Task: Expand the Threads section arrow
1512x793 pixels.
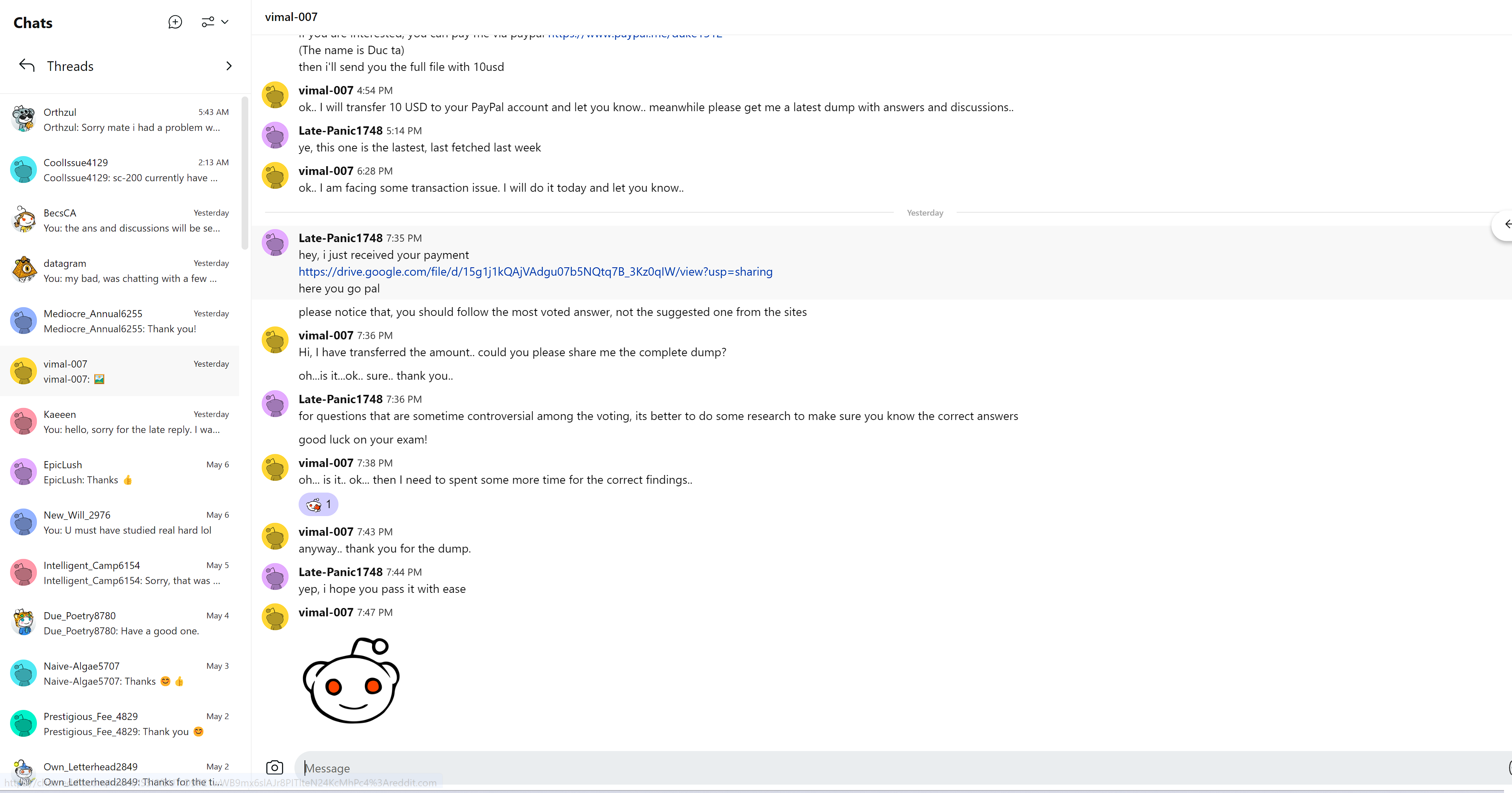Action: 229,66
